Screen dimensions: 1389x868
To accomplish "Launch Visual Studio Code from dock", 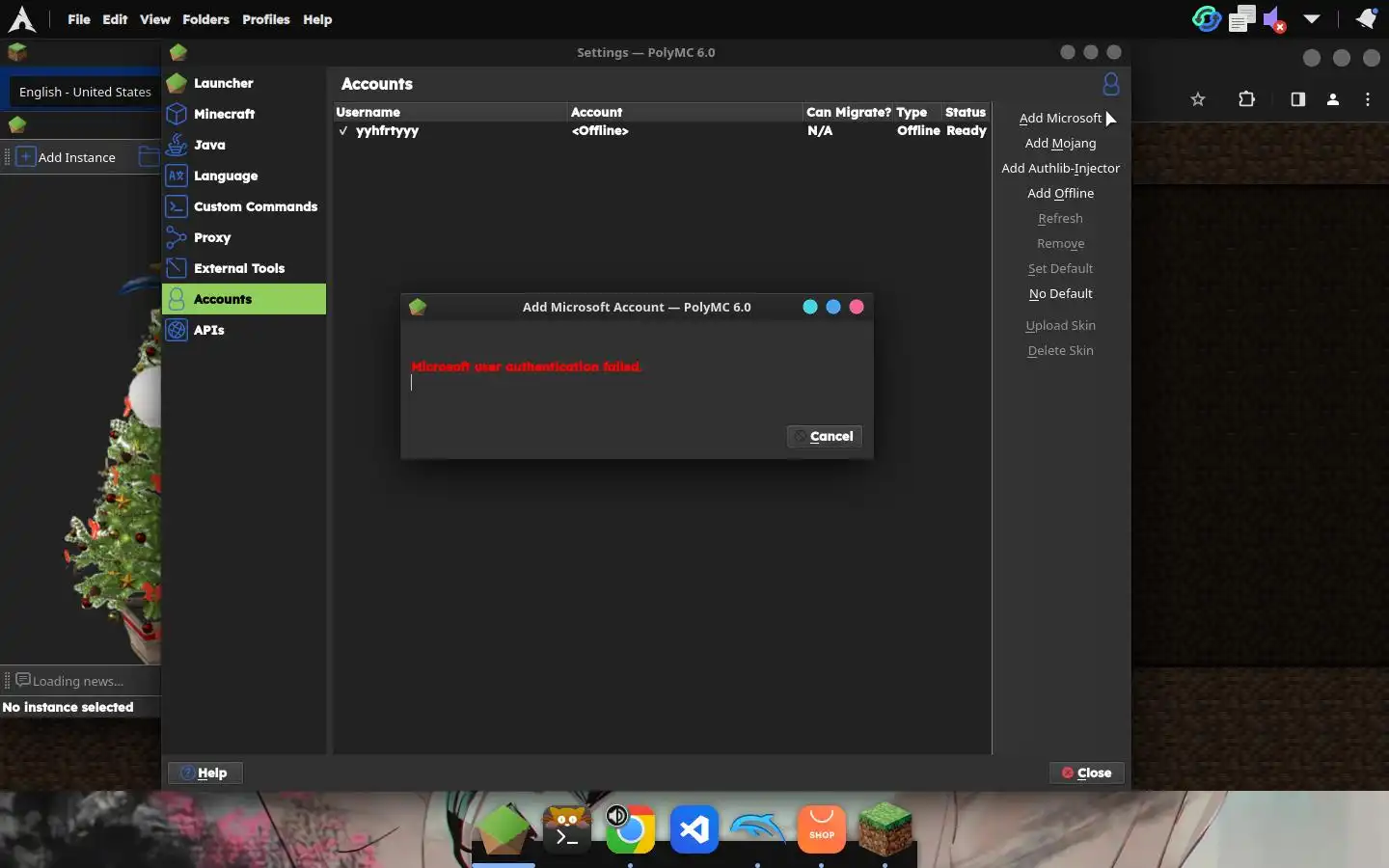I will (x=694, y=829).
